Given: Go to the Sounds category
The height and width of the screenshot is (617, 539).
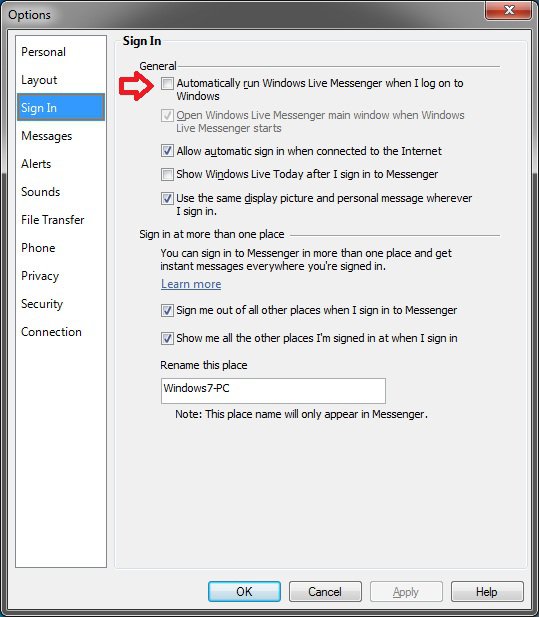Looking at the screenshot, I should pyautogui.click(x=41, y=192).
